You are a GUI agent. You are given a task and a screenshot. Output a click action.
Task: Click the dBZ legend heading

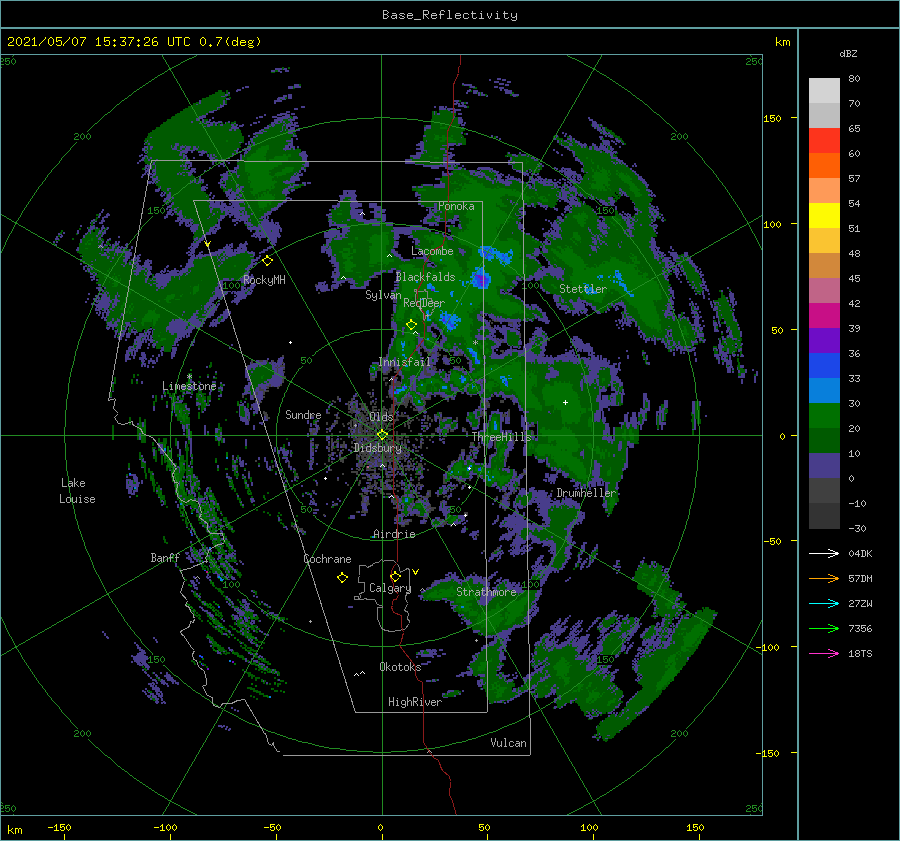(x=848, y=53)
